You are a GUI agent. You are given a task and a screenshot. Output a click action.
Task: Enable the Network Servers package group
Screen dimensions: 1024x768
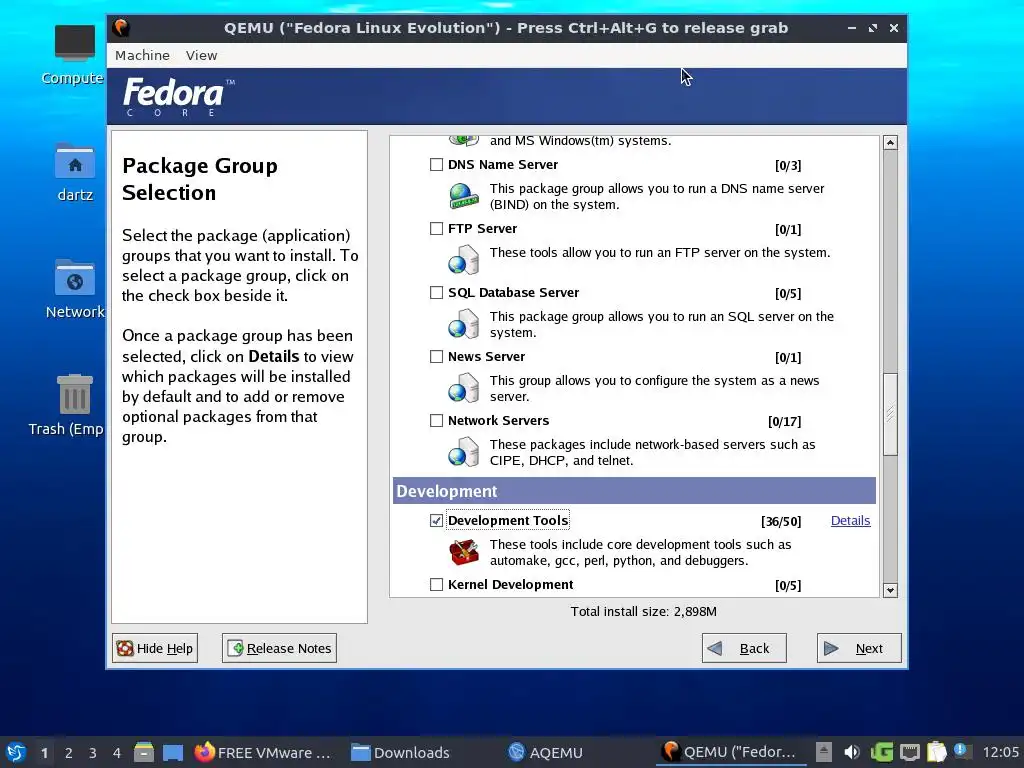[436, 421]
